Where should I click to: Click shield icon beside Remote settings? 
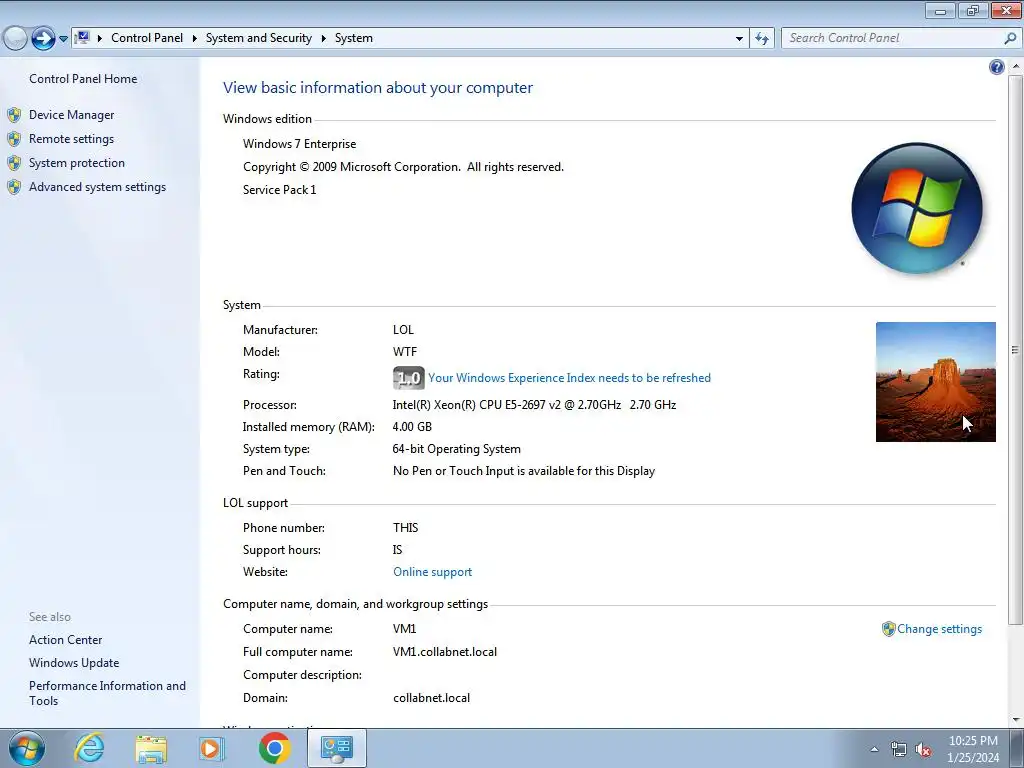click(14, 139)
